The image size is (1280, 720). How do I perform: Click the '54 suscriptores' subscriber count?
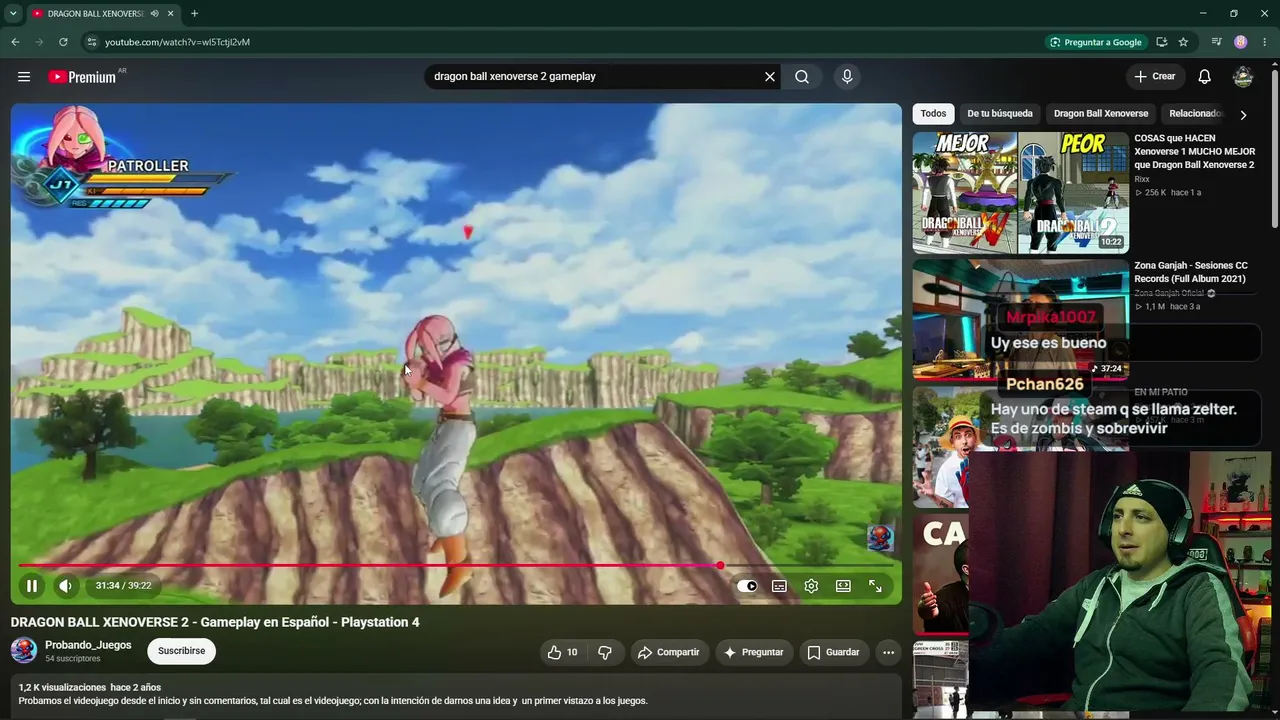coord(73,659)
